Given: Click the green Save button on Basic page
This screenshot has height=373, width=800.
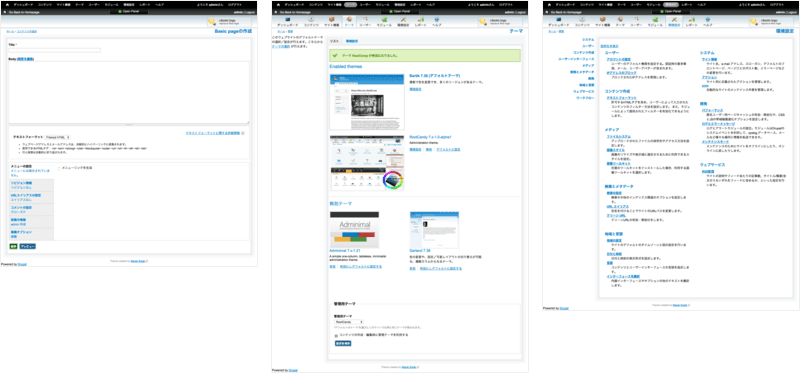Looking at the screenshot, I should 13,246.
